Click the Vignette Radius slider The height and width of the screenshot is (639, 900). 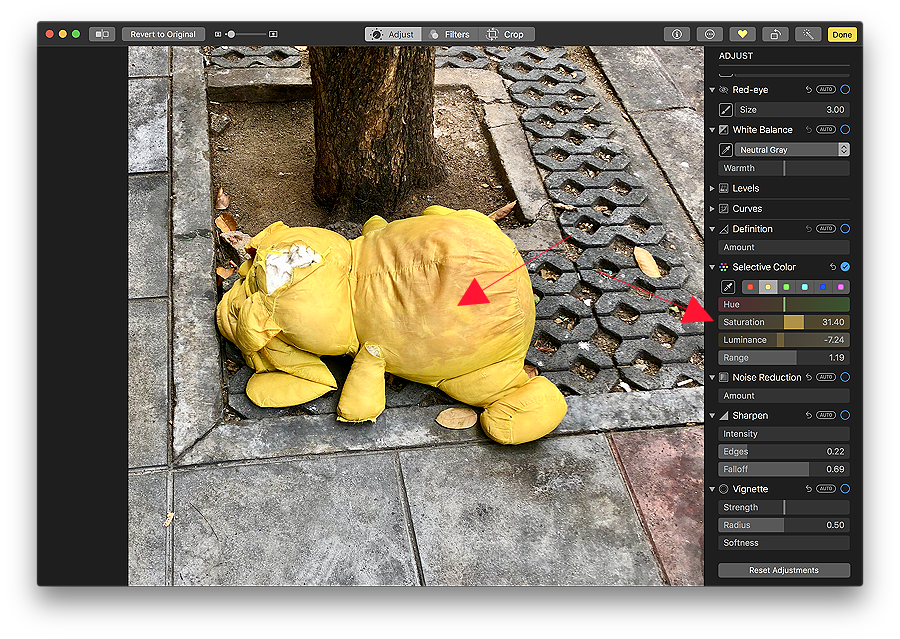(x=783, y=525)
